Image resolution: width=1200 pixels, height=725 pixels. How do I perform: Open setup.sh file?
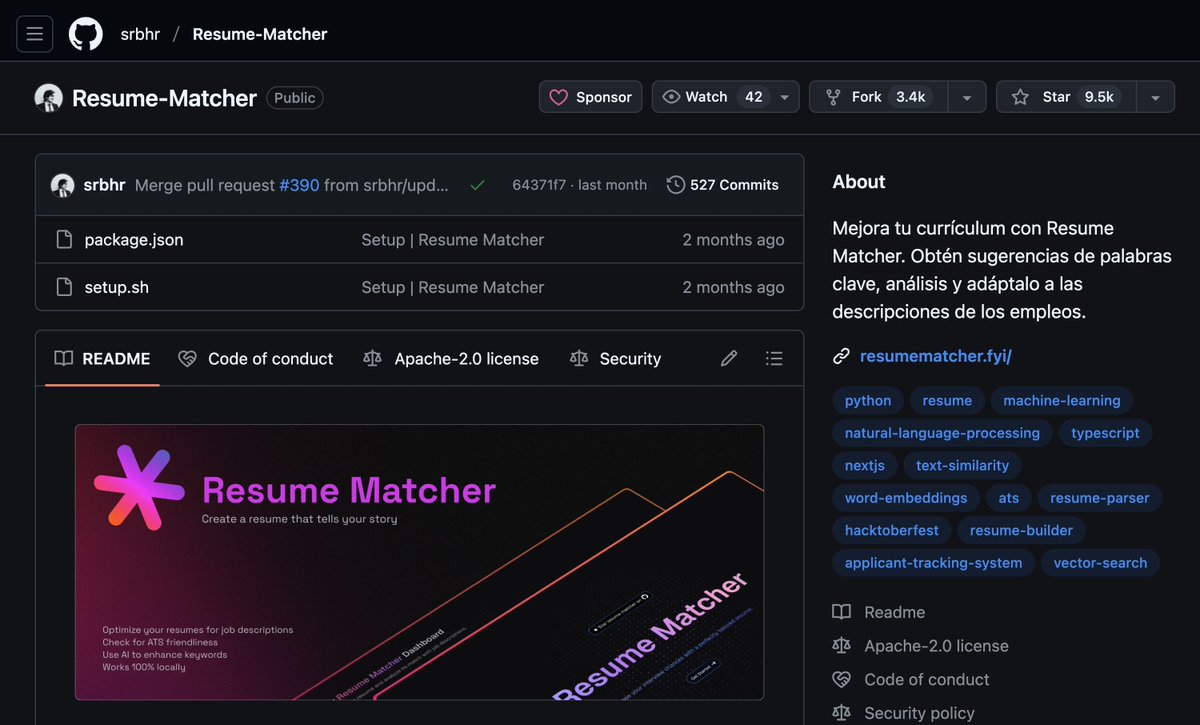[117, 287]
